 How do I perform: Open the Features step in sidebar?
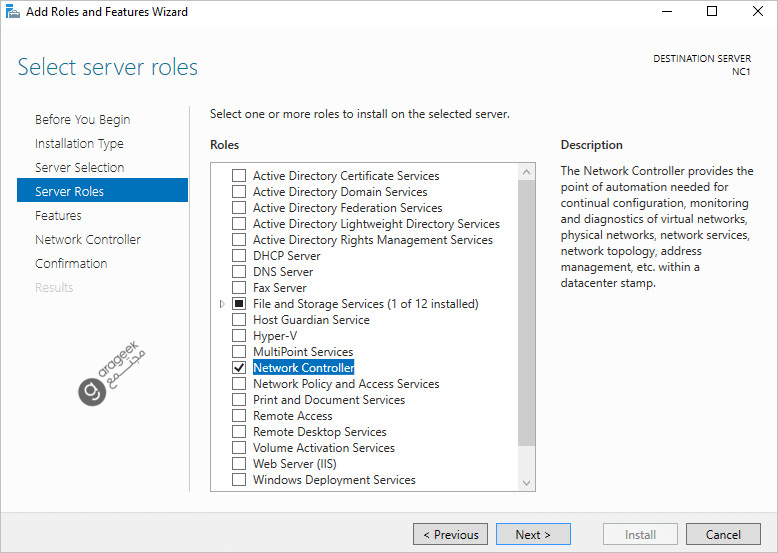tap(58, 216)
